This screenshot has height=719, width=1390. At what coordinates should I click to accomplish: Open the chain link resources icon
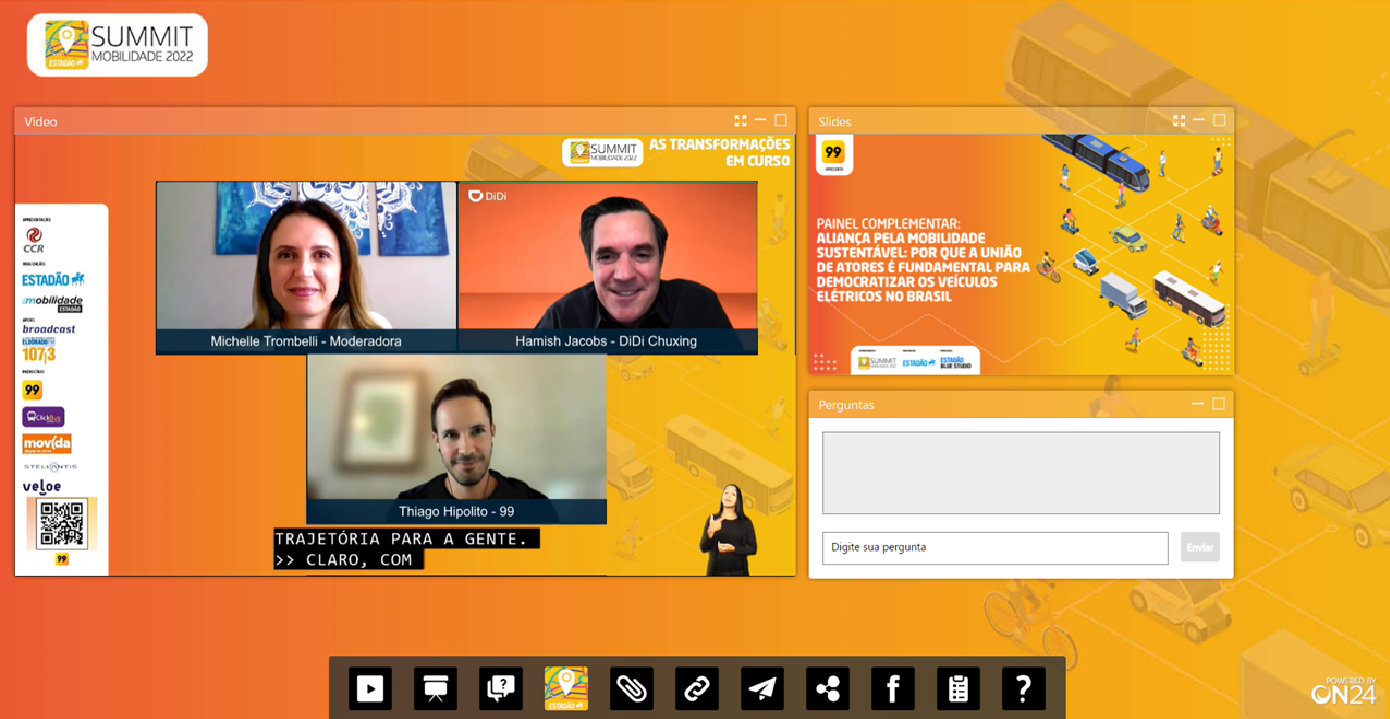coord(697,688)
